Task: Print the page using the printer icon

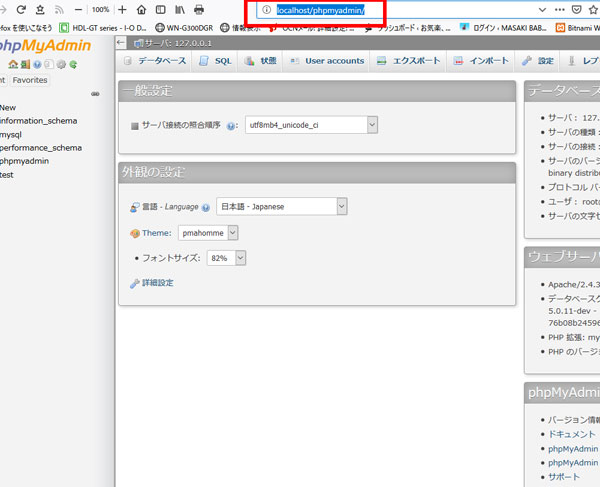Action: tap(199, 10)
